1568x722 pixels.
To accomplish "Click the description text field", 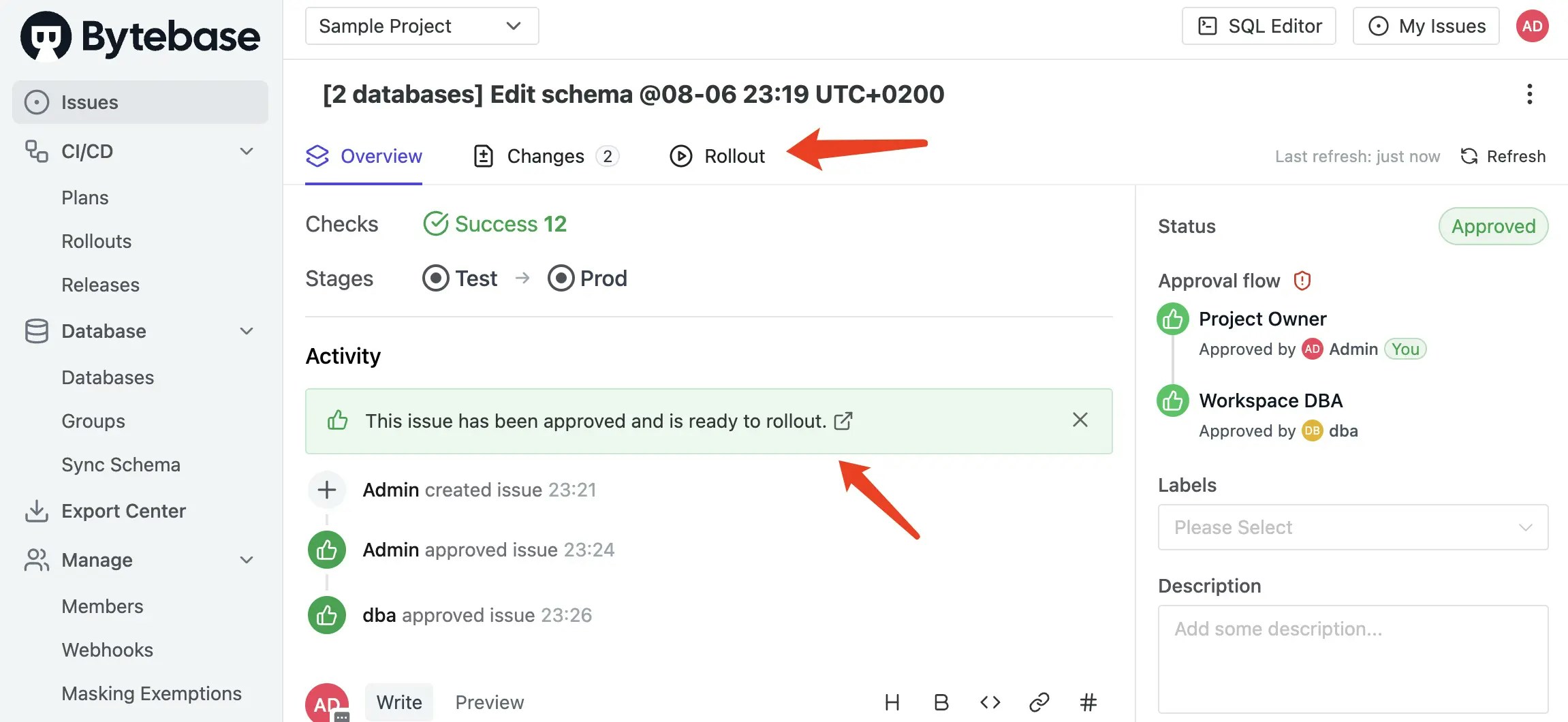I will (1353, 659).
